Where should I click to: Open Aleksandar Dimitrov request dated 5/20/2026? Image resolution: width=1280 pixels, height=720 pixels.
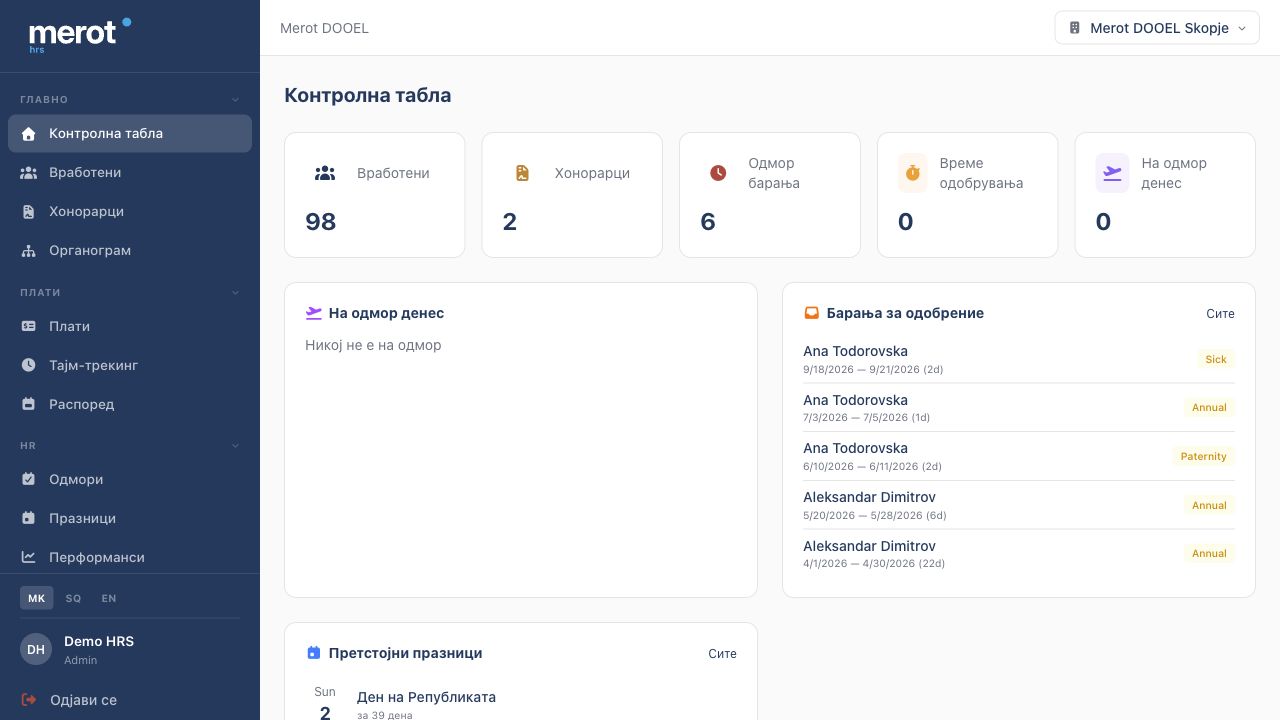(1019, 505)
